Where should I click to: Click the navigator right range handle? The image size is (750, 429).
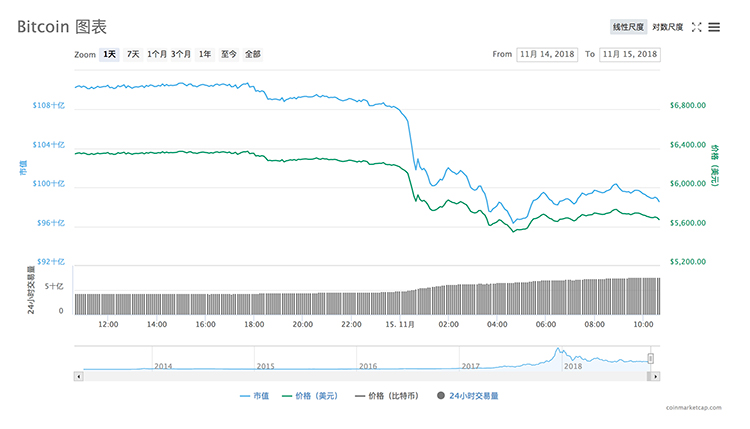tap(651, 358)
